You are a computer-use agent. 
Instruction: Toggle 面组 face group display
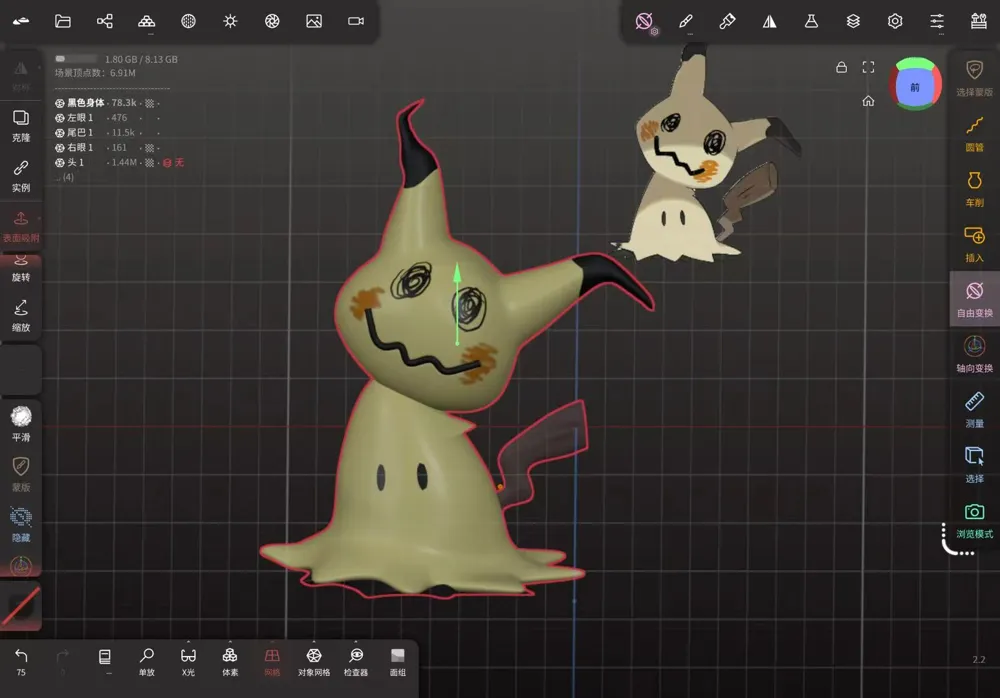398,662
